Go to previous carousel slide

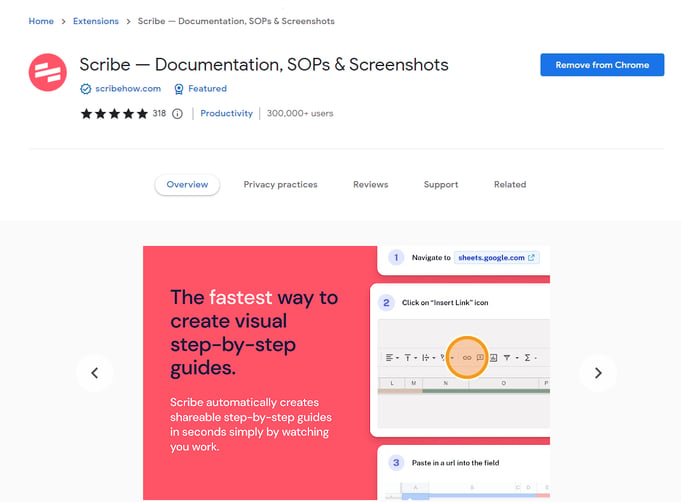[x=95, y=373]
